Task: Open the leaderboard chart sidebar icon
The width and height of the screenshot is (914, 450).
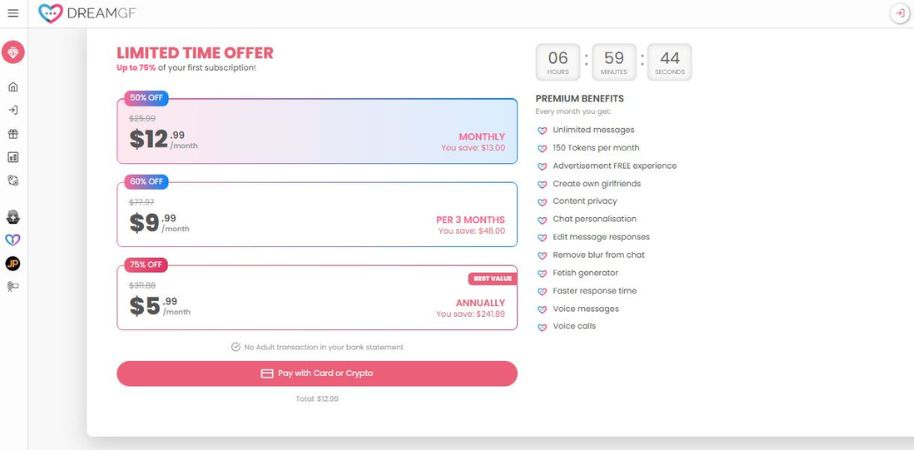Action: click(x=13, y=157)
